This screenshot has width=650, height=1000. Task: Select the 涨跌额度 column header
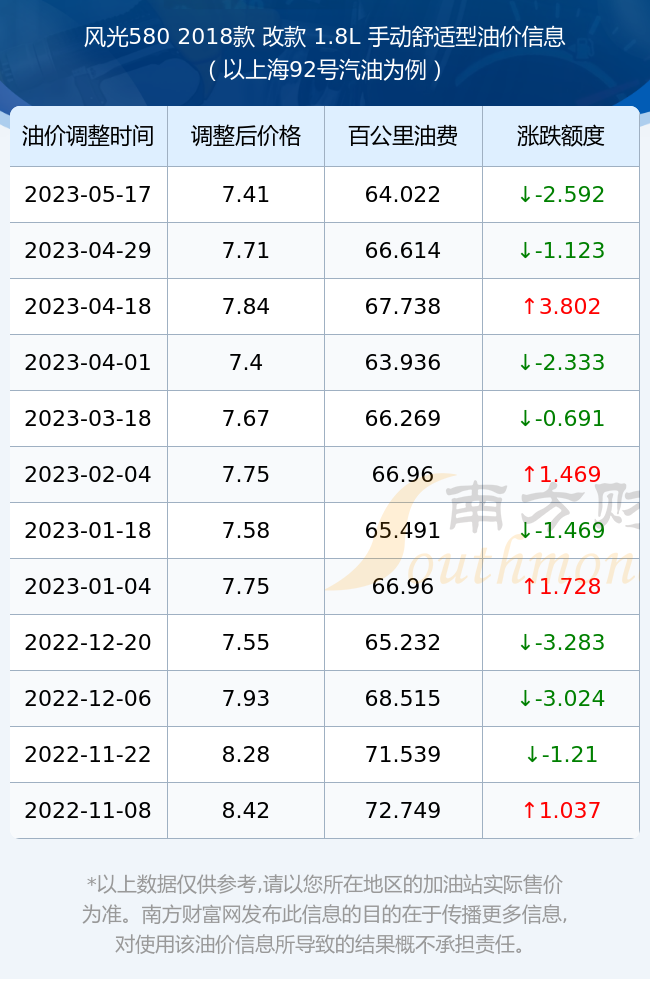click(x=561, y=136)
